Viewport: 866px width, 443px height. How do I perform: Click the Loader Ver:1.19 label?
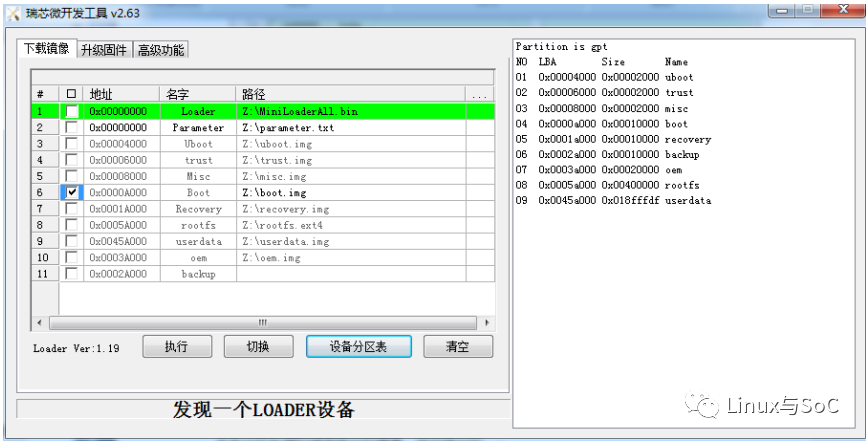point(76,348)
